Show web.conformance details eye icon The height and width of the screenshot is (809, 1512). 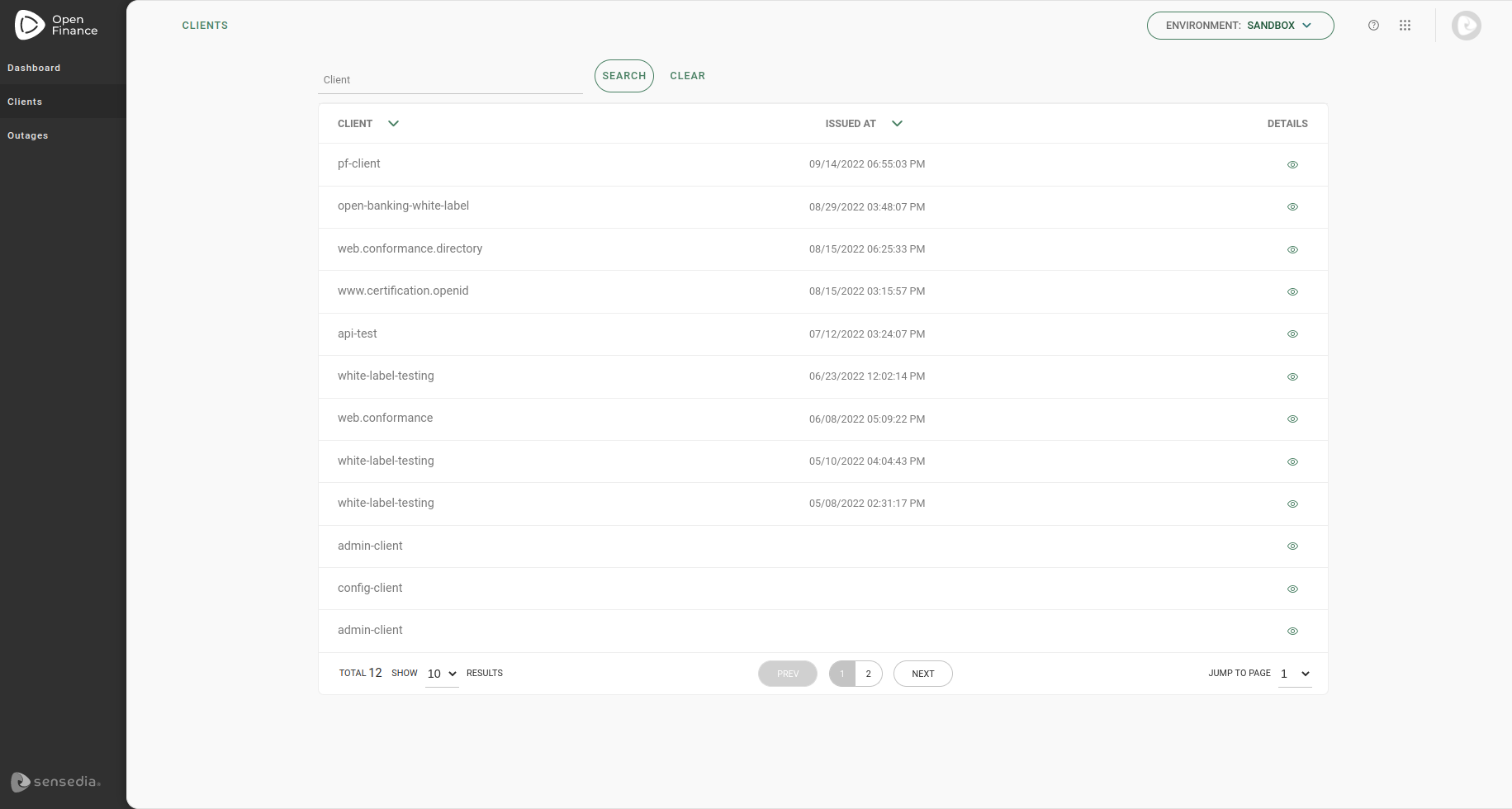click(x=1292, y=419)
